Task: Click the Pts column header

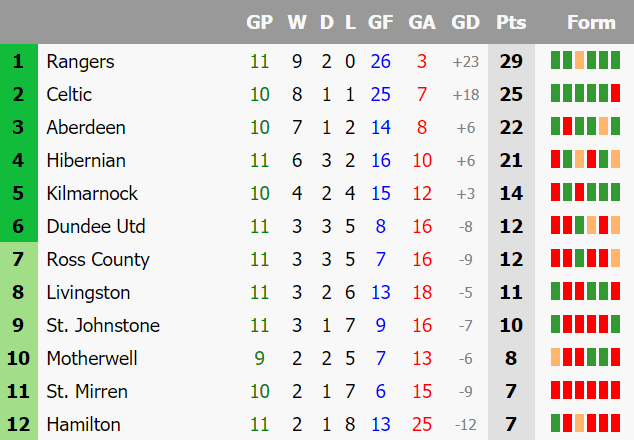Action: pyautogui.click(x=511, y=22)
